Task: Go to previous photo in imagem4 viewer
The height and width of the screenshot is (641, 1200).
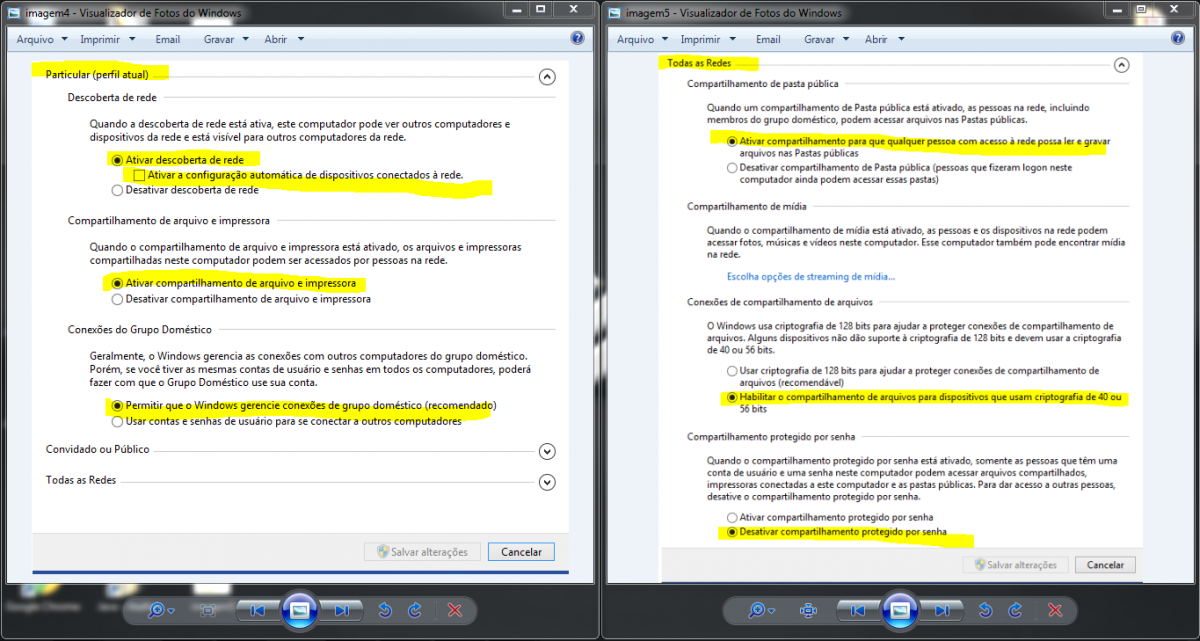Action: click(257, 610)
